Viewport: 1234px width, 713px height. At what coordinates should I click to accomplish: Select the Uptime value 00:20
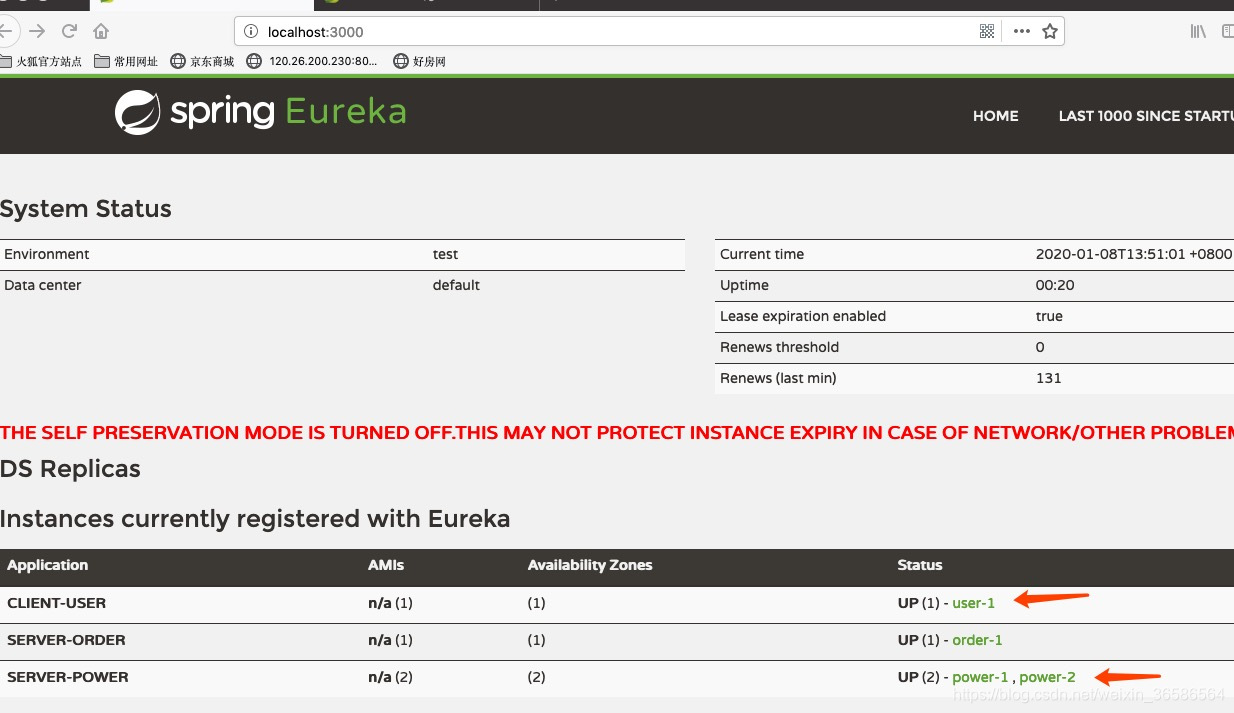[1055, 285]
